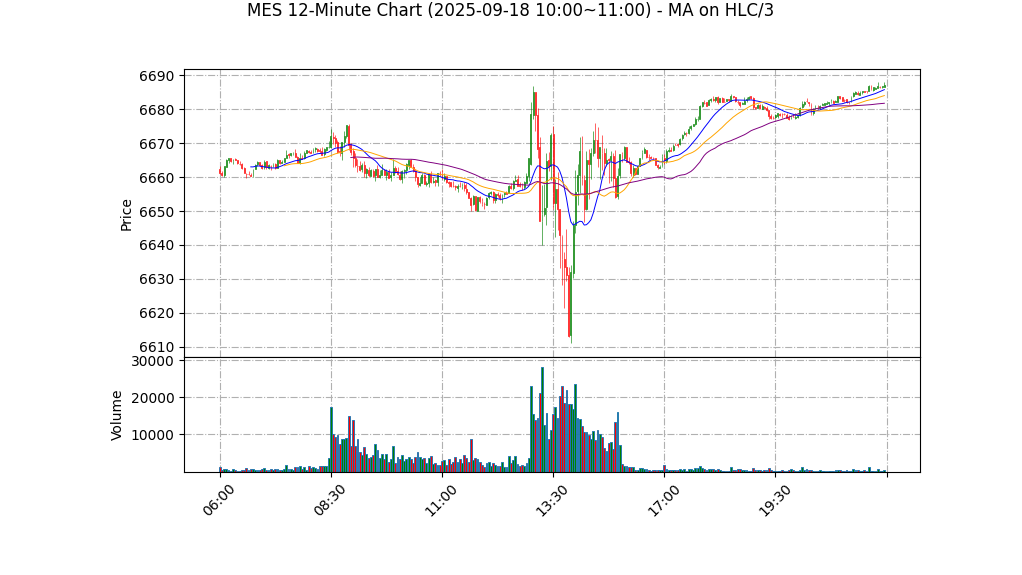Click the 10000 volume axis label
Image resolution: width=1022 pixels, height=575 pixels.
click(153, 435)
